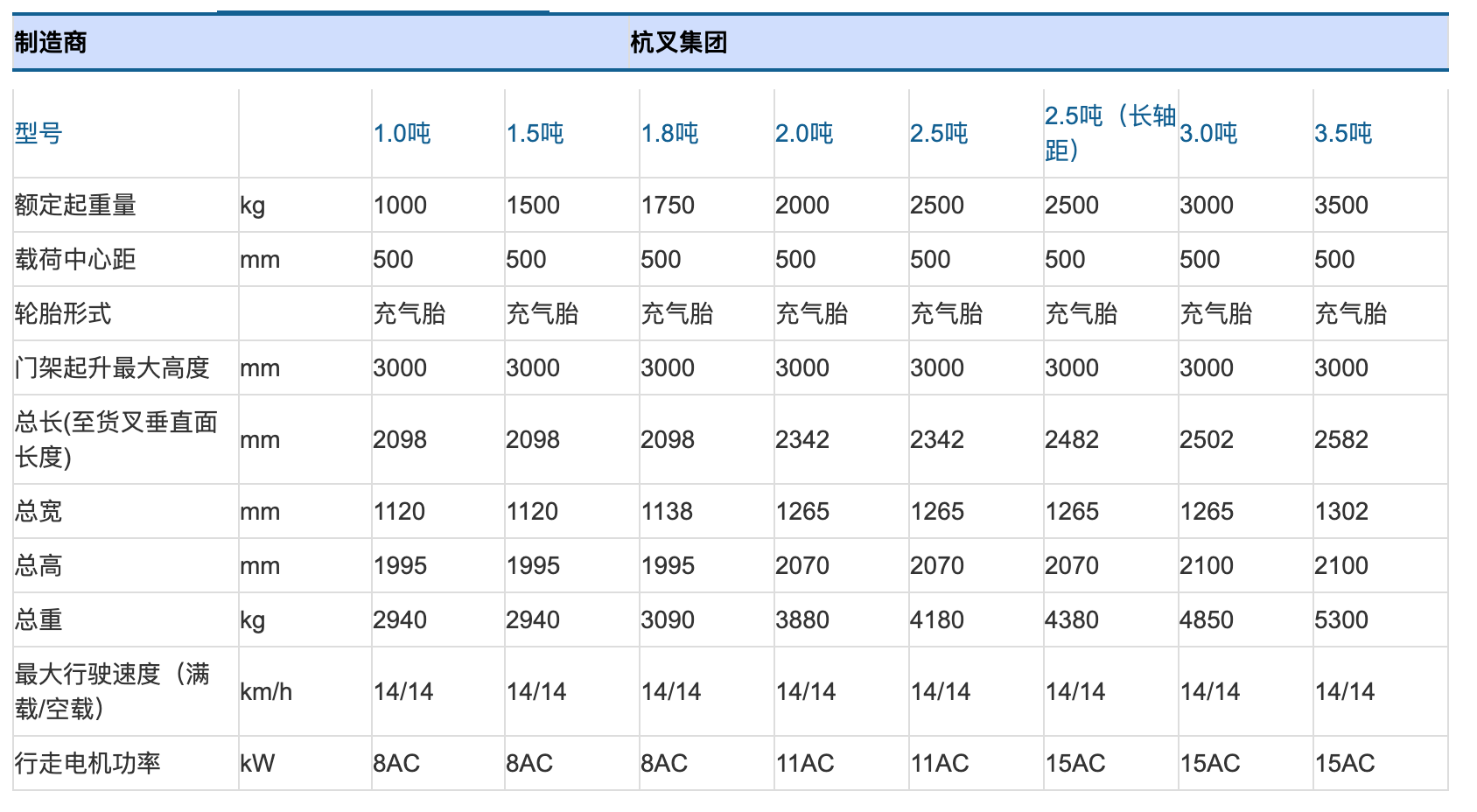Select the 3.0吨 model link
Viewport: 1477px width, 812px height.
coord(1207,134)
